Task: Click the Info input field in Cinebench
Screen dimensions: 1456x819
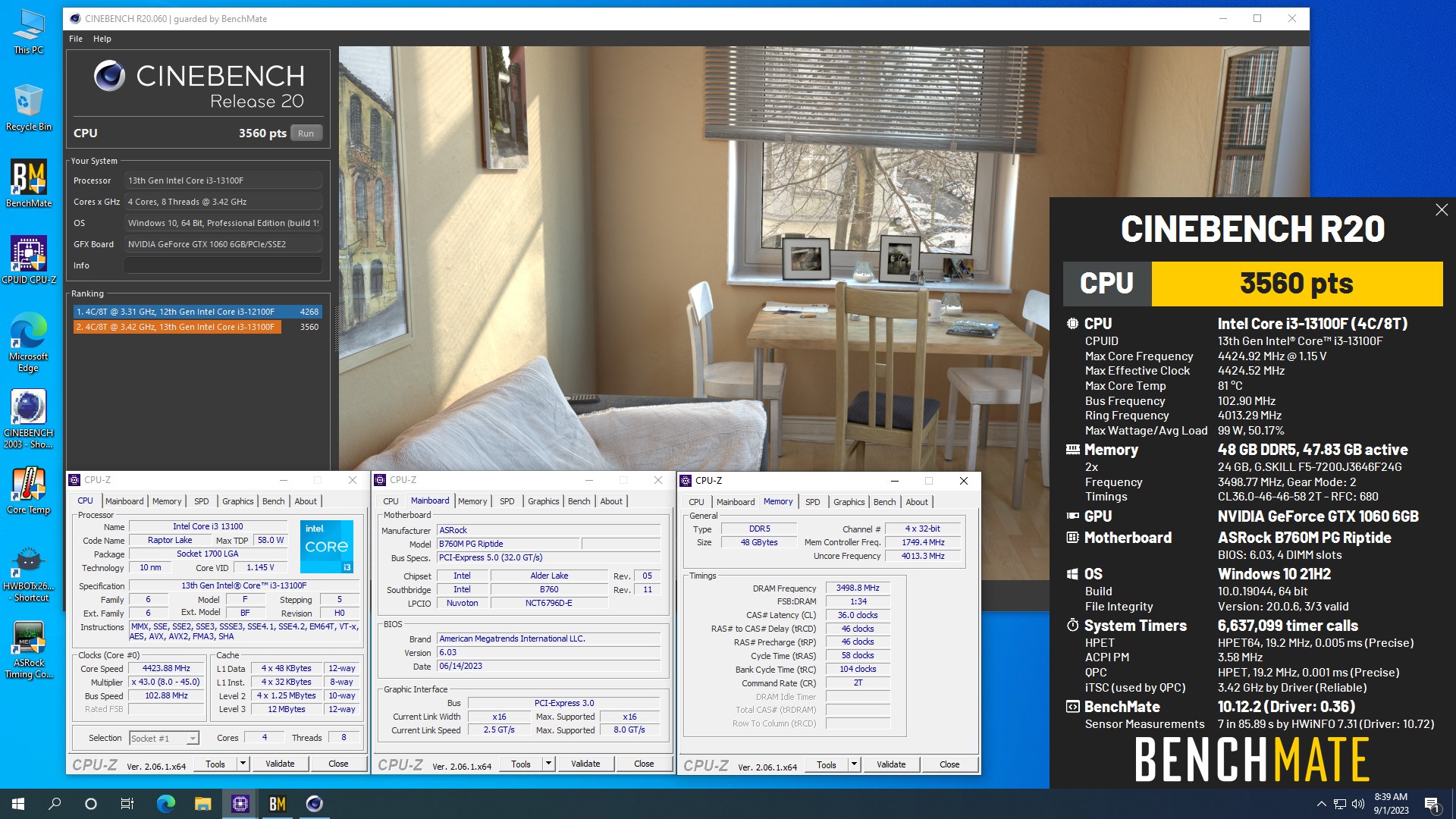Action: pyautogui.click(x=223, y=265)
